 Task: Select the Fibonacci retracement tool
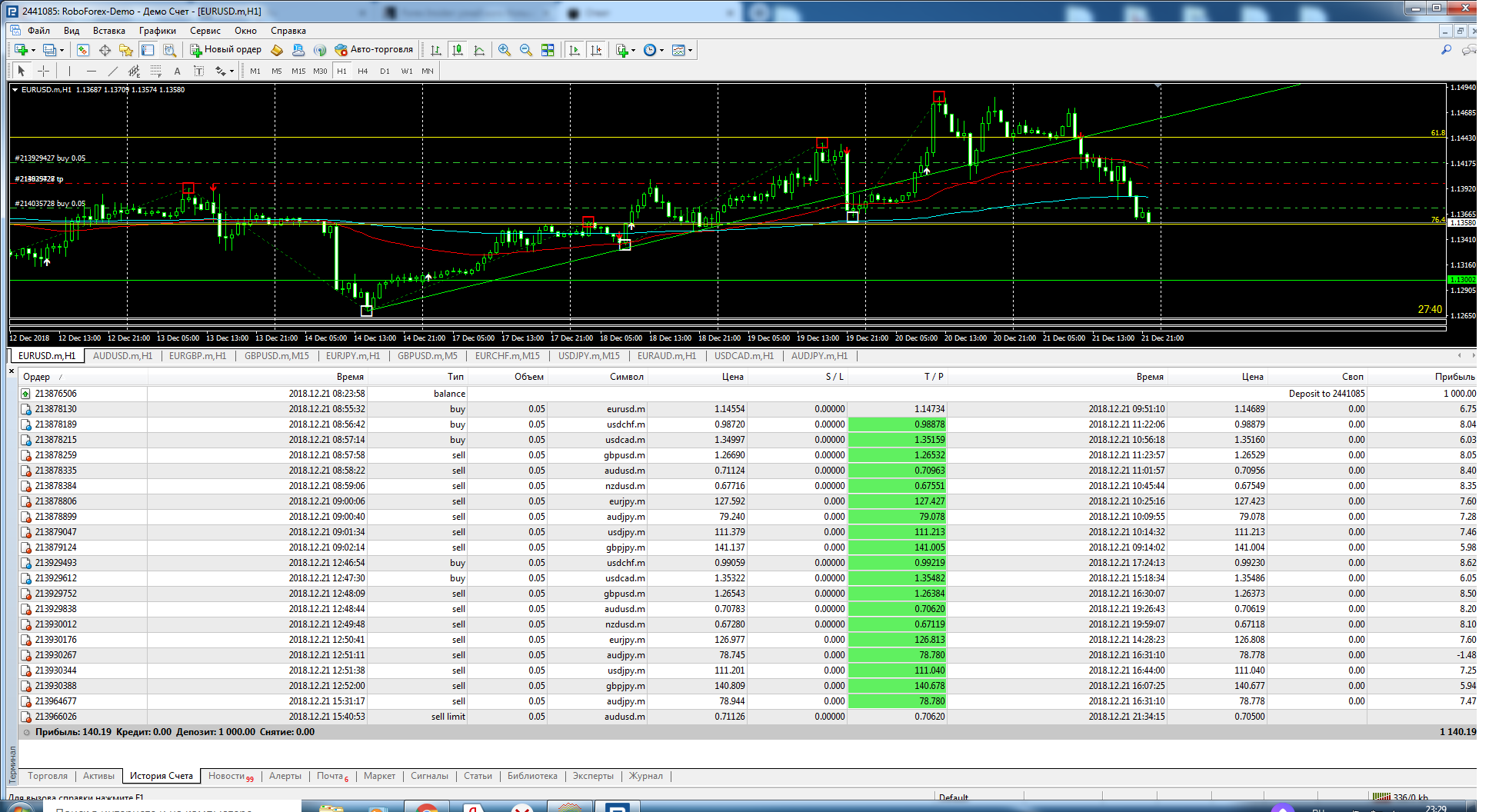point(156,71)
